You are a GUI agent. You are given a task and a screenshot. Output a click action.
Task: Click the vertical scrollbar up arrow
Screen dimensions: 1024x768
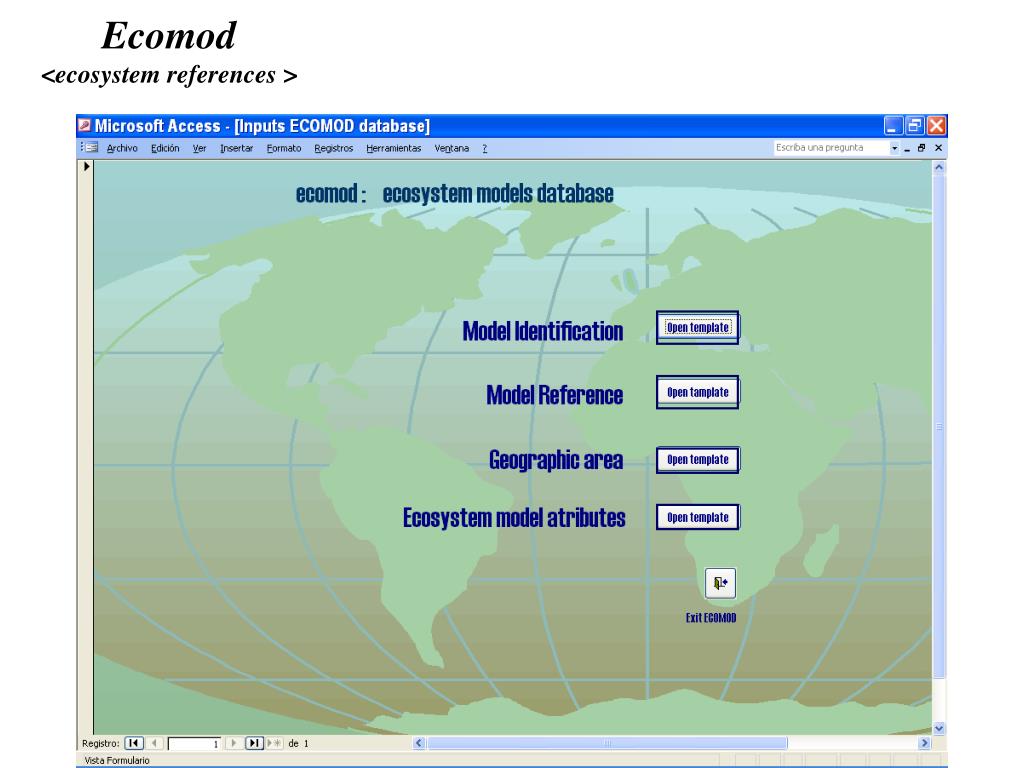coord(939,167)
